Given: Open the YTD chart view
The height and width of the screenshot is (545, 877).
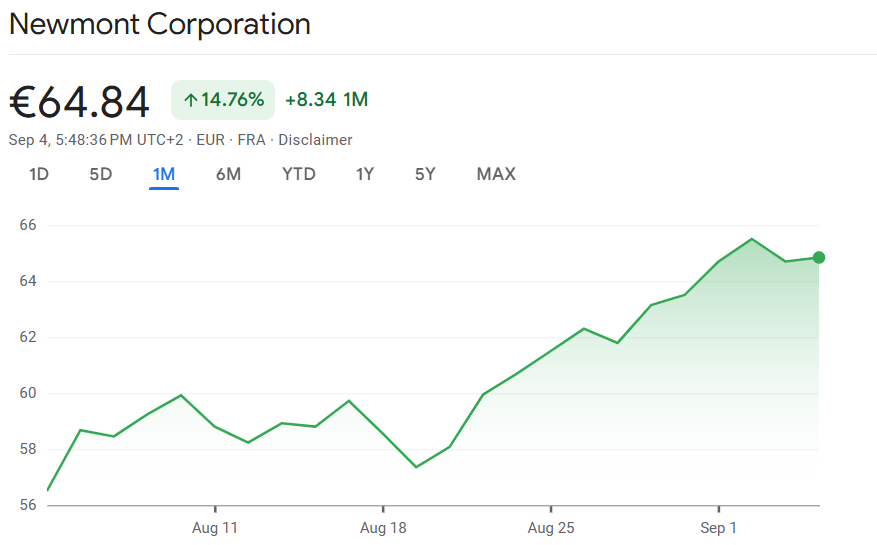Looking at the screenshot, I should point(298,174).
